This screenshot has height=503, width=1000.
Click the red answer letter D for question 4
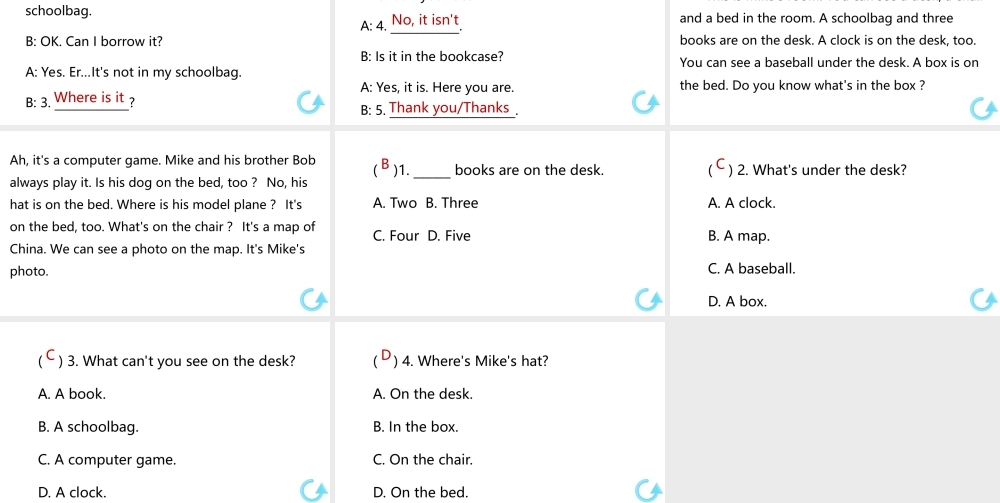coord(385,357)
